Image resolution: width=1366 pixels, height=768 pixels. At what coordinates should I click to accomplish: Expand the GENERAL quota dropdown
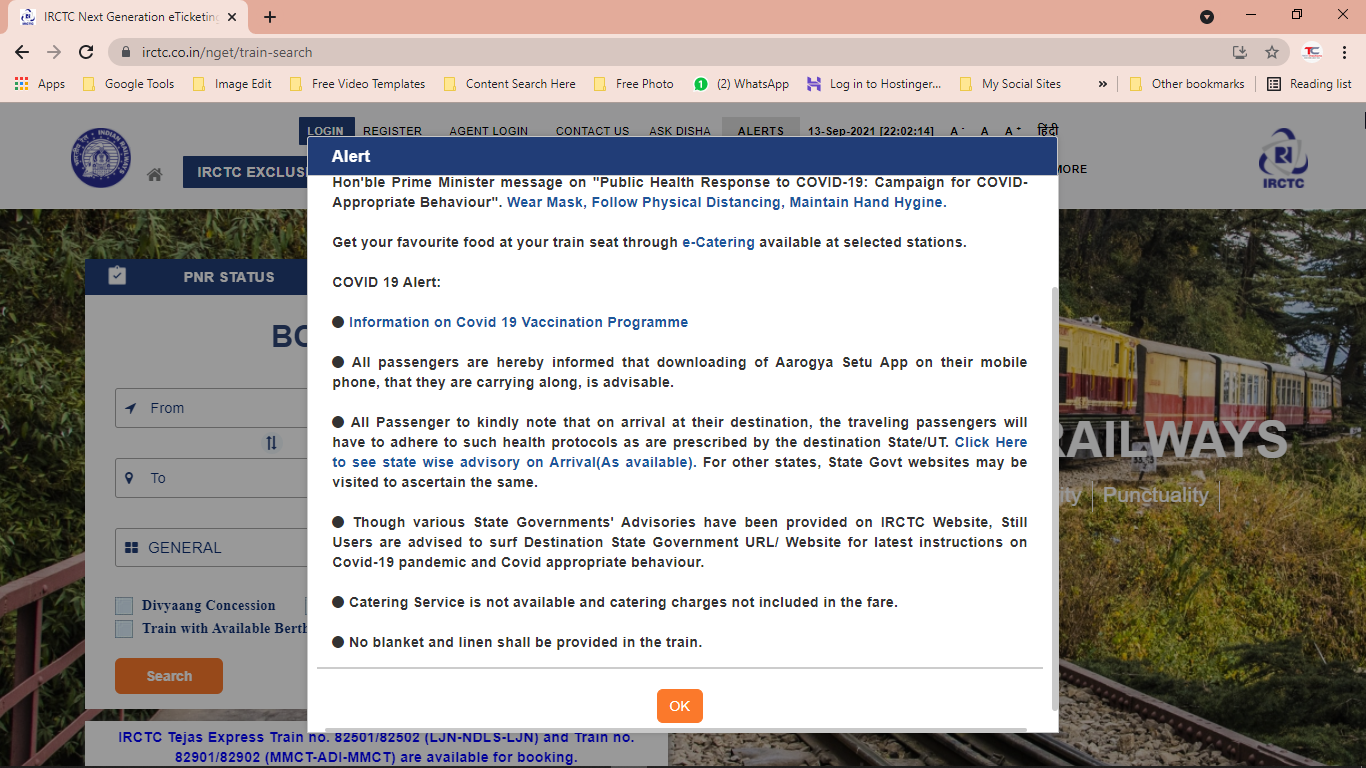pos(211,548)
